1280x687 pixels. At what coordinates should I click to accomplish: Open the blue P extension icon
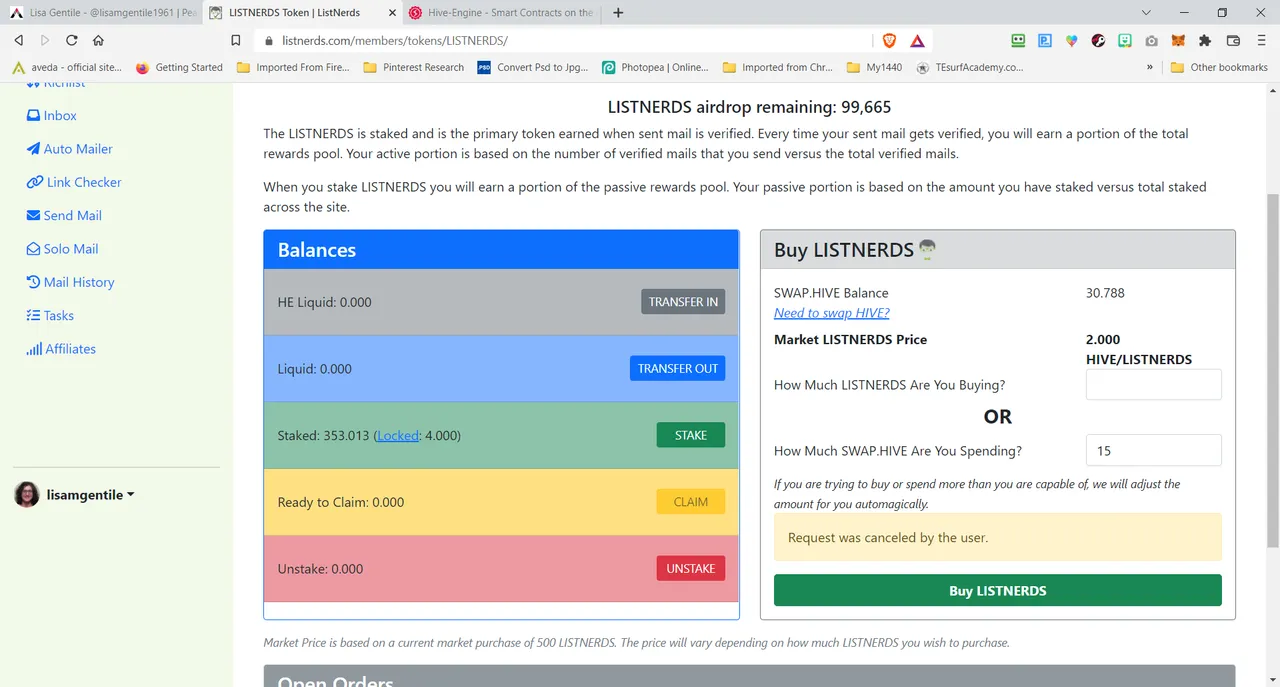(1045, 40)
